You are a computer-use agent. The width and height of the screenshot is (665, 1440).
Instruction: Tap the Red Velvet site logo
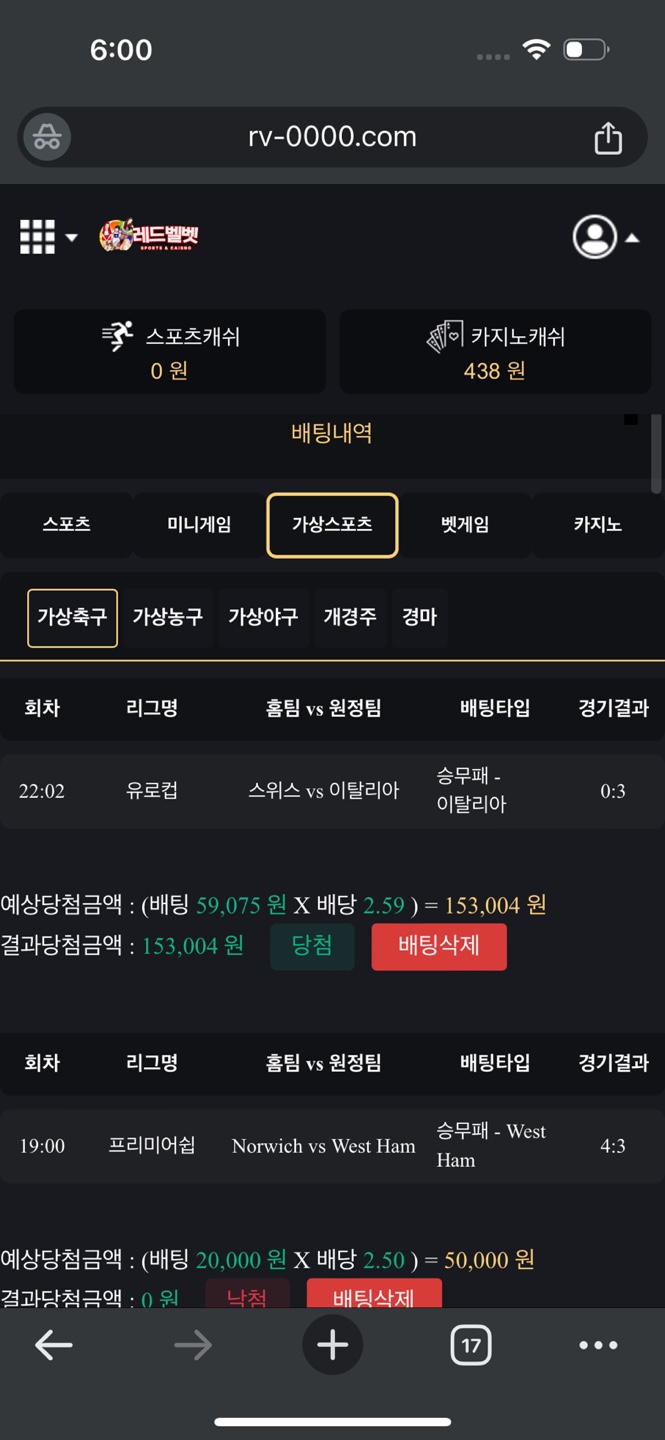pos(149,236)
